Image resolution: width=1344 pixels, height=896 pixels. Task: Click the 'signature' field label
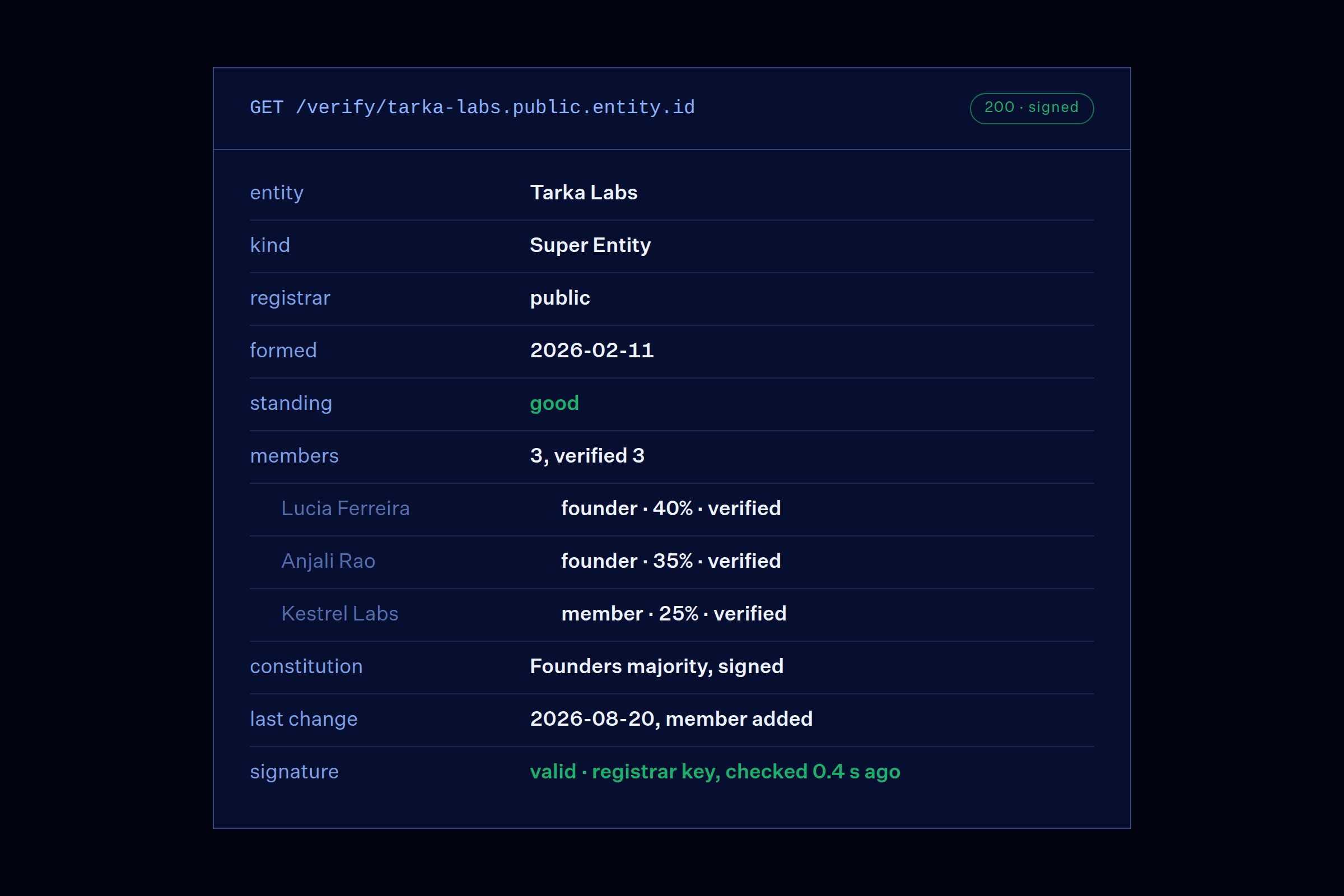click(x=293, y=772)
